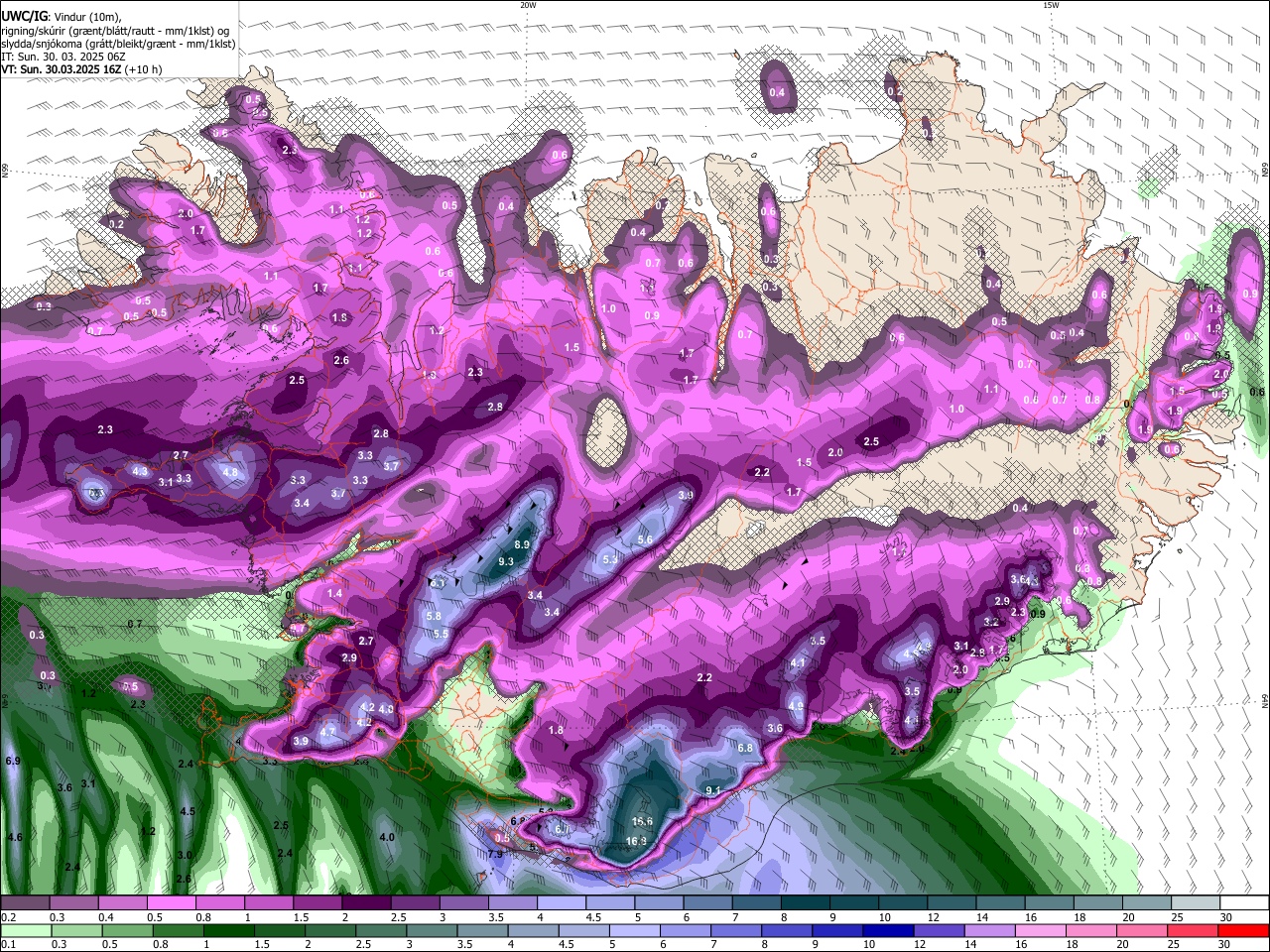Click the 4.3 value in the western band
Viewport: 1270px width, 952px height.
coord(140,471)
